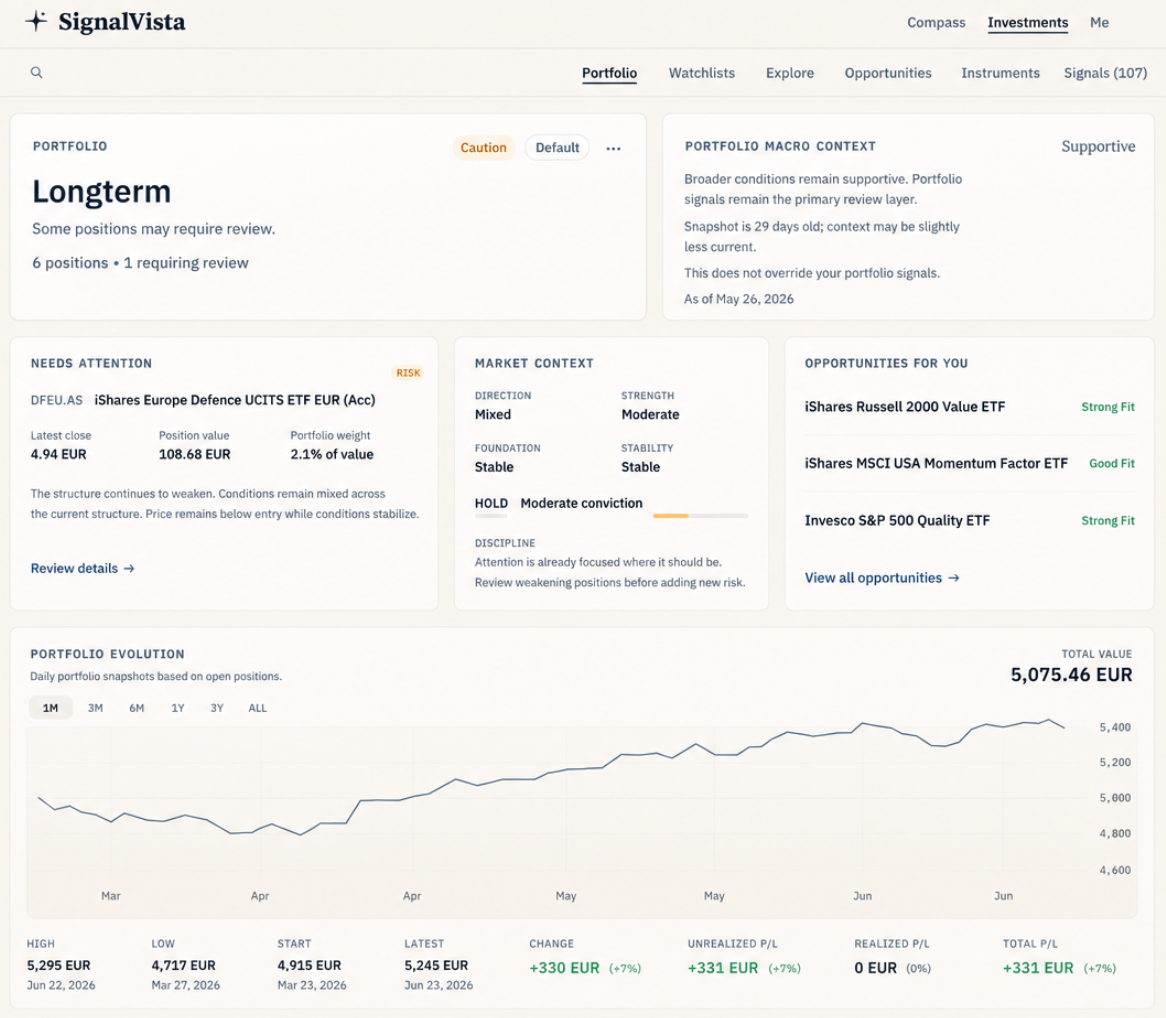
Task: Open iShares MSCI USA Momentum Factor ETF
Action: pyautogui.click(x=970, y=463)
